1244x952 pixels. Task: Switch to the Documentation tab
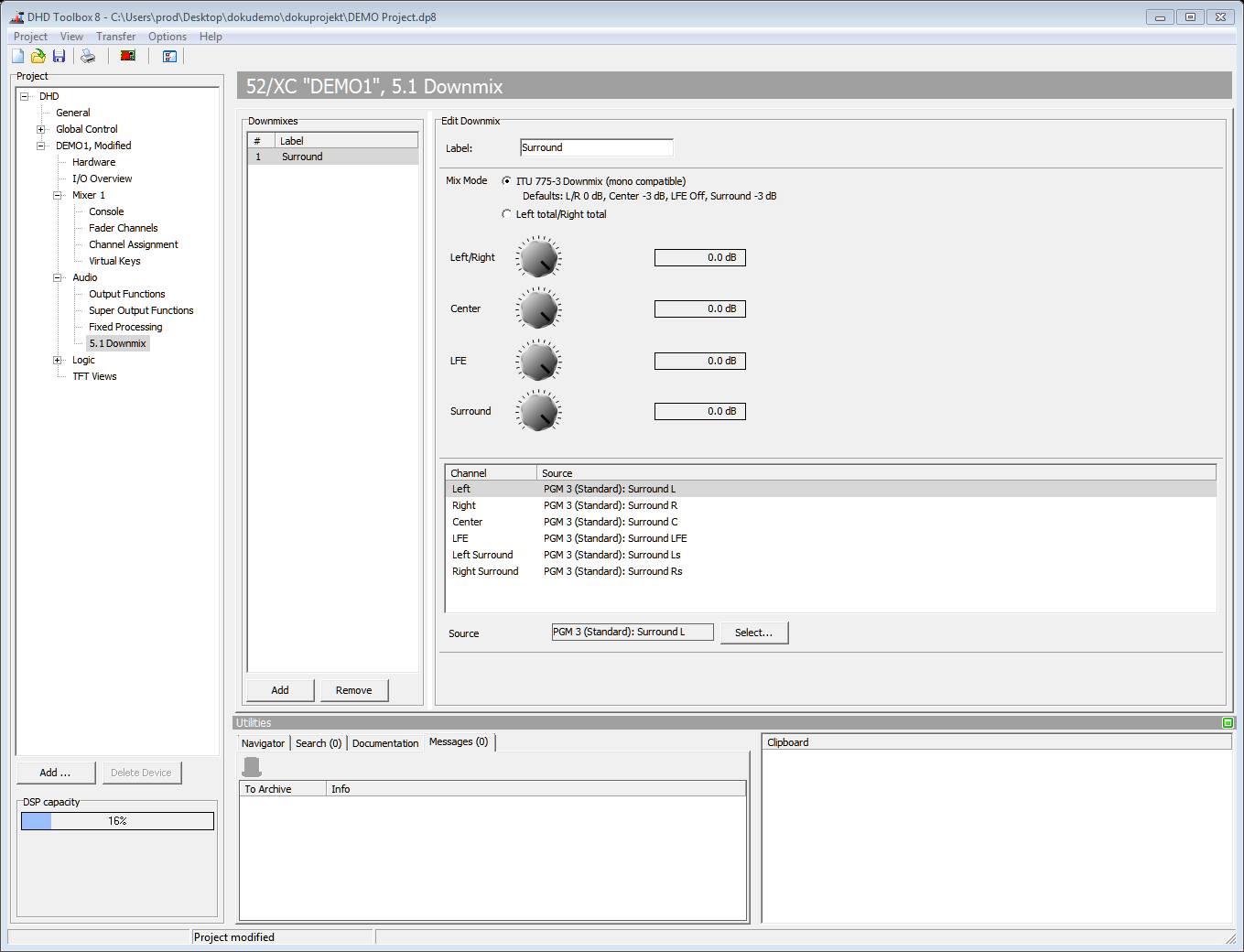pos(385,743)
